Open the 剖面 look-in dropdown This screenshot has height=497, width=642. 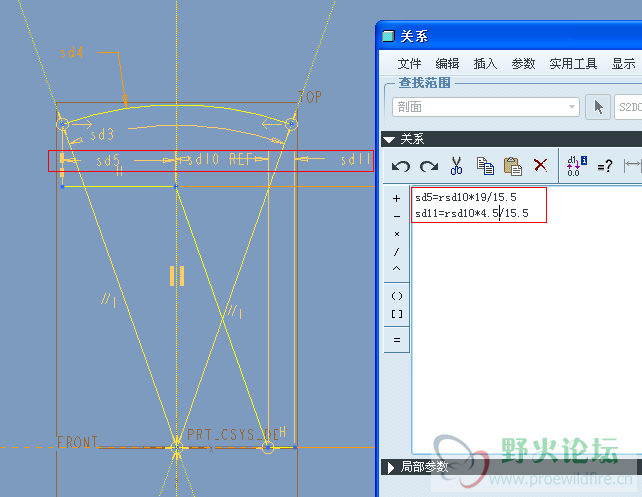486,107
